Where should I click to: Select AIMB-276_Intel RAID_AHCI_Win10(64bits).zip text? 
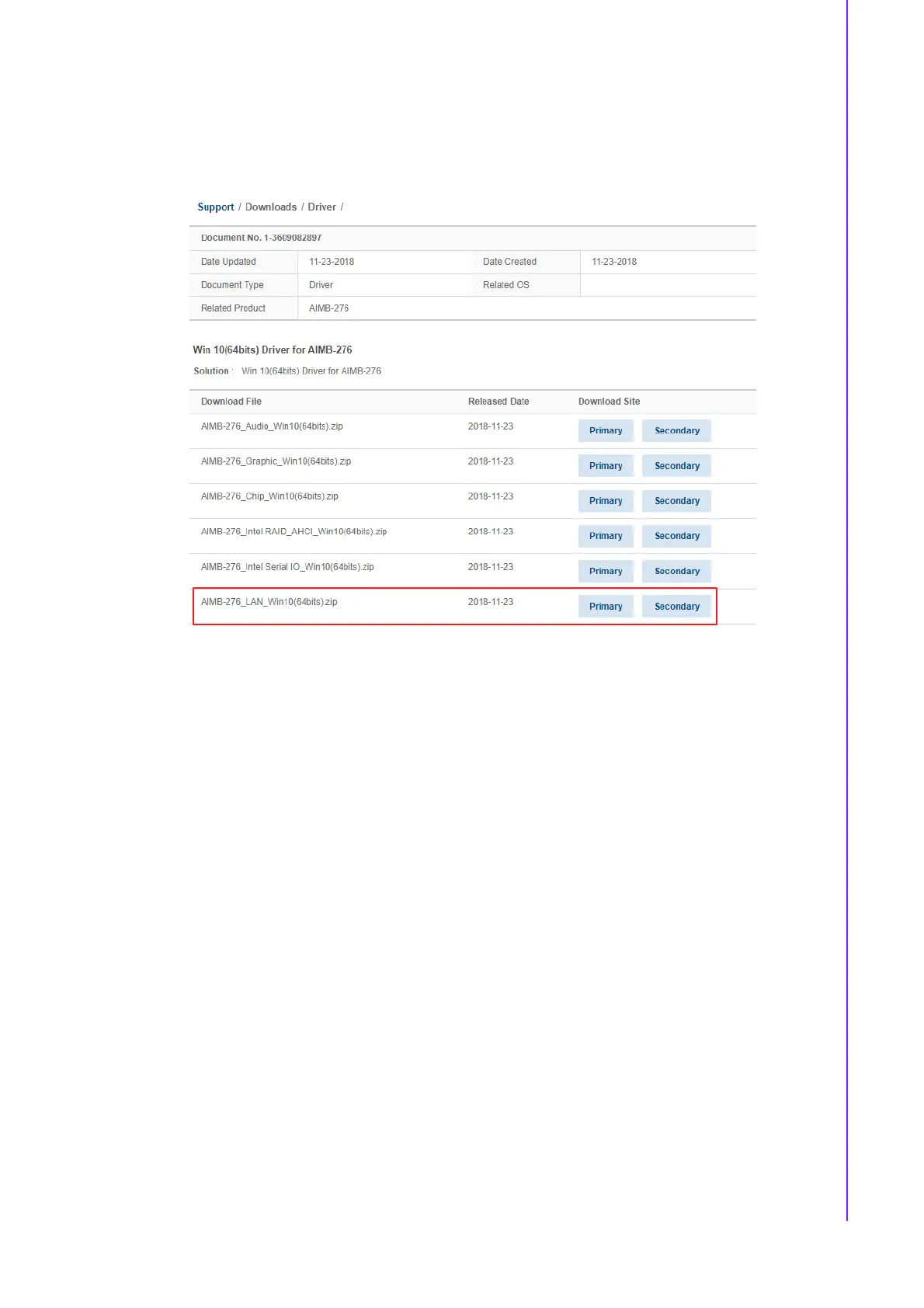click(x=294, y=532)
